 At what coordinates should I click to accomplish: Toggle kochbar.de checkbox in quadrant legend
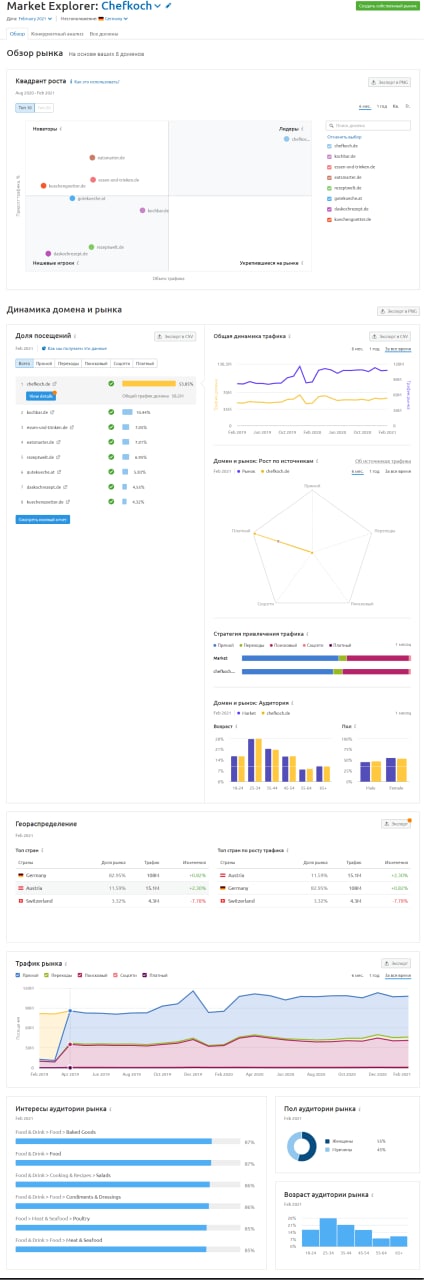[330, 156]
